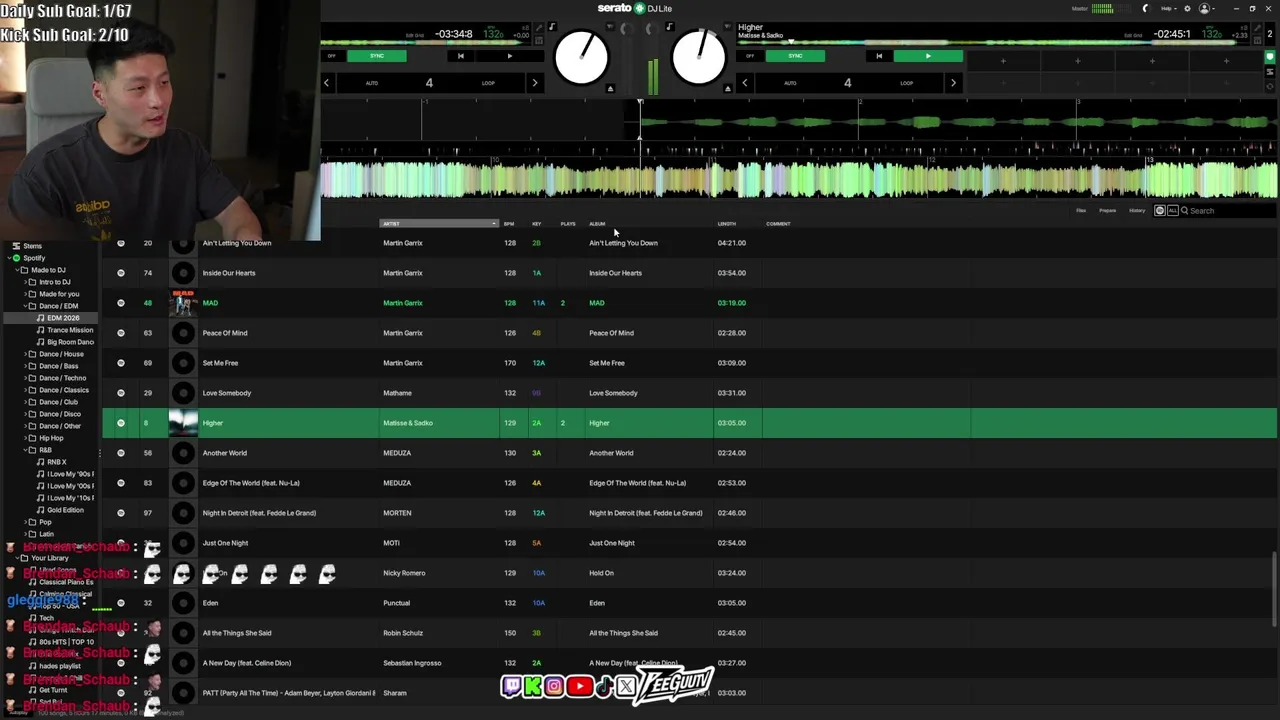
Task: Expand the Hip Hop folder
Action: [x=26, y=438]
